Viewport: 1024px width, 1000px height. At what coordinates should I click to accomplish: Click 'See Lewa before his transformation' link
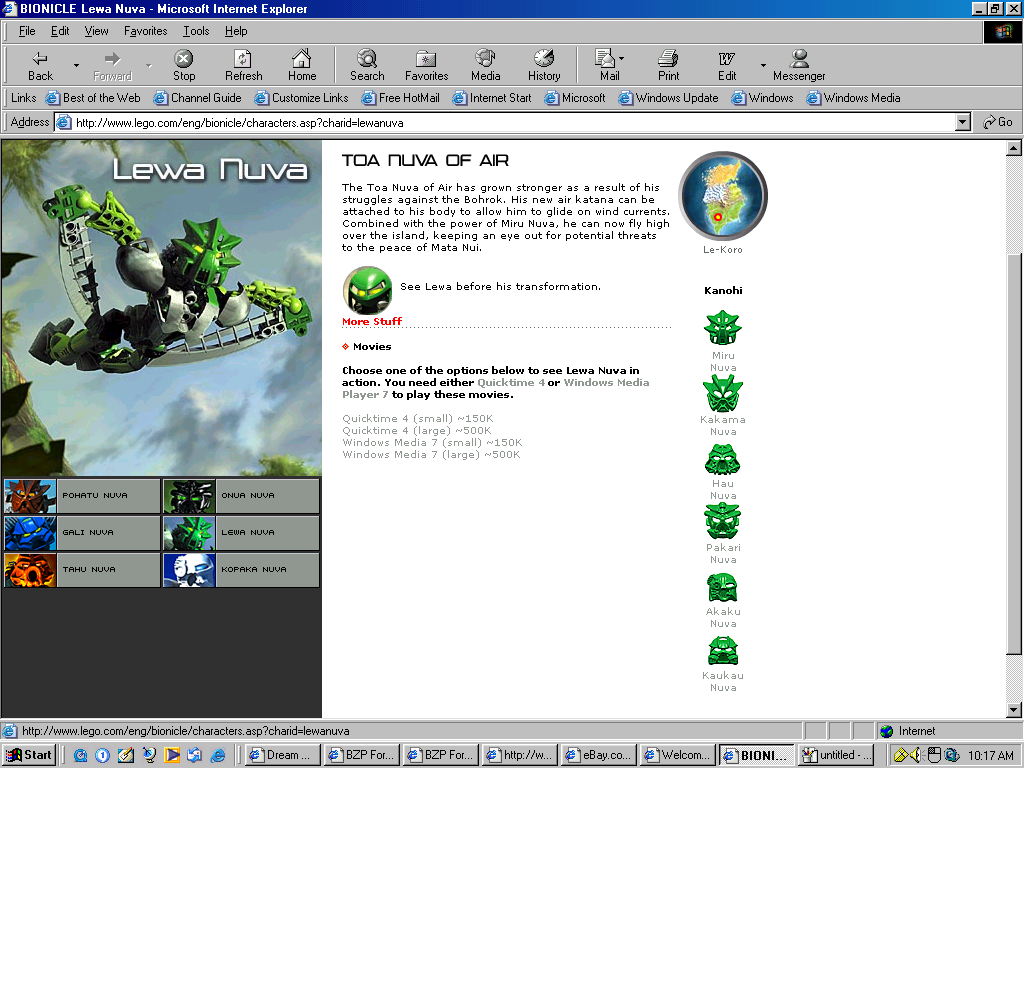pyautogui.click(x=500, y=287)
